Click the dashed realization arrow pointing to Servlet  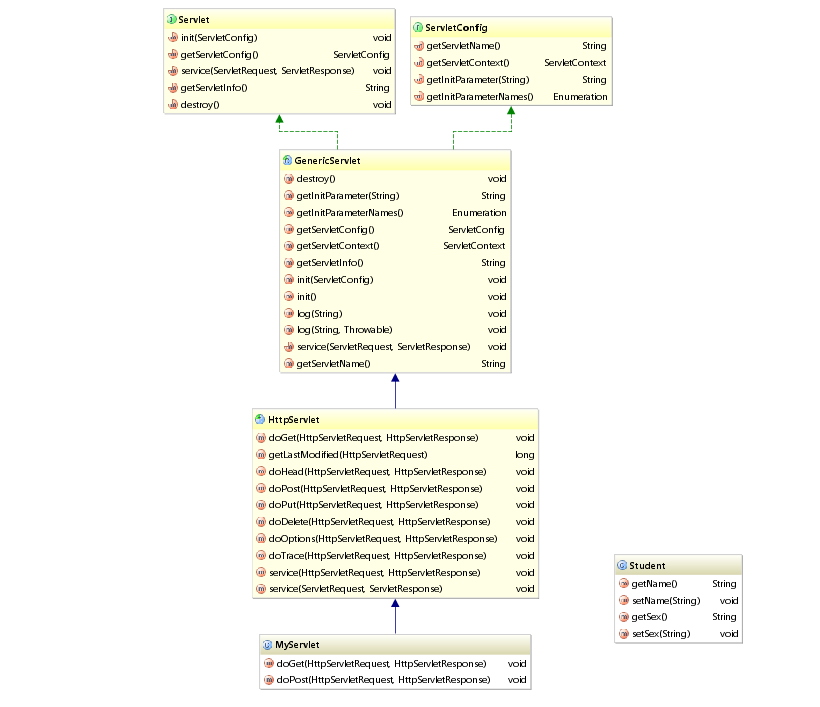pyautogui.click(x=279, y=118)
